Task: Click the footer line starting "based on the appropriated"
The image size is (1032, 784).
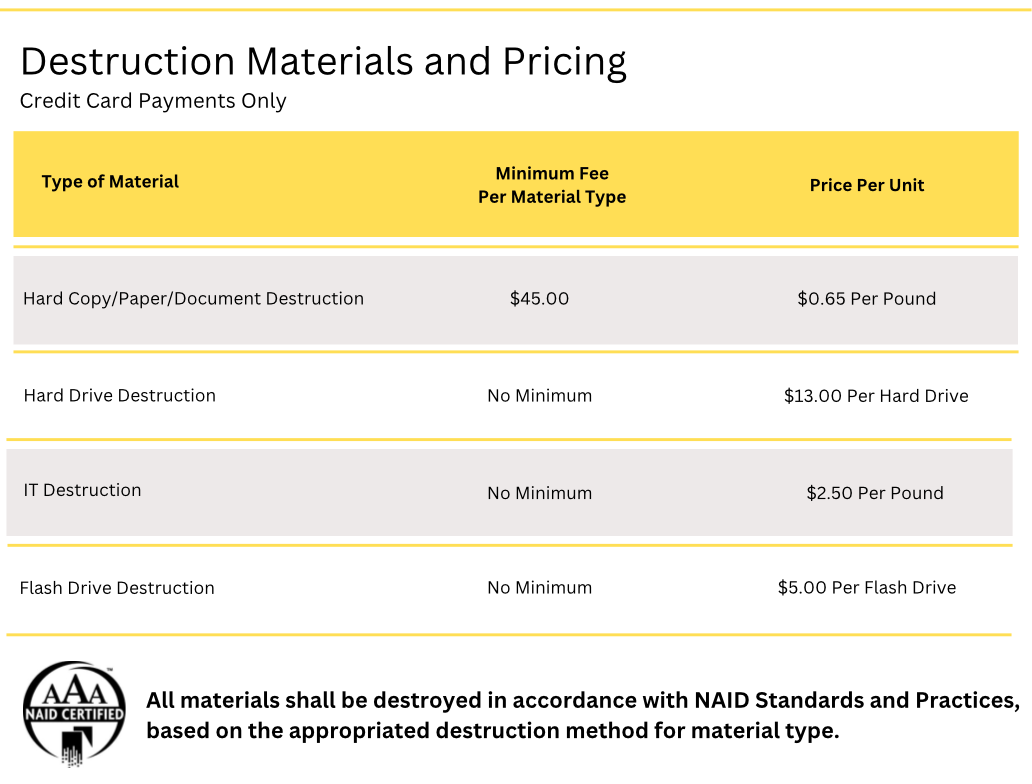Action: point(492,730)
